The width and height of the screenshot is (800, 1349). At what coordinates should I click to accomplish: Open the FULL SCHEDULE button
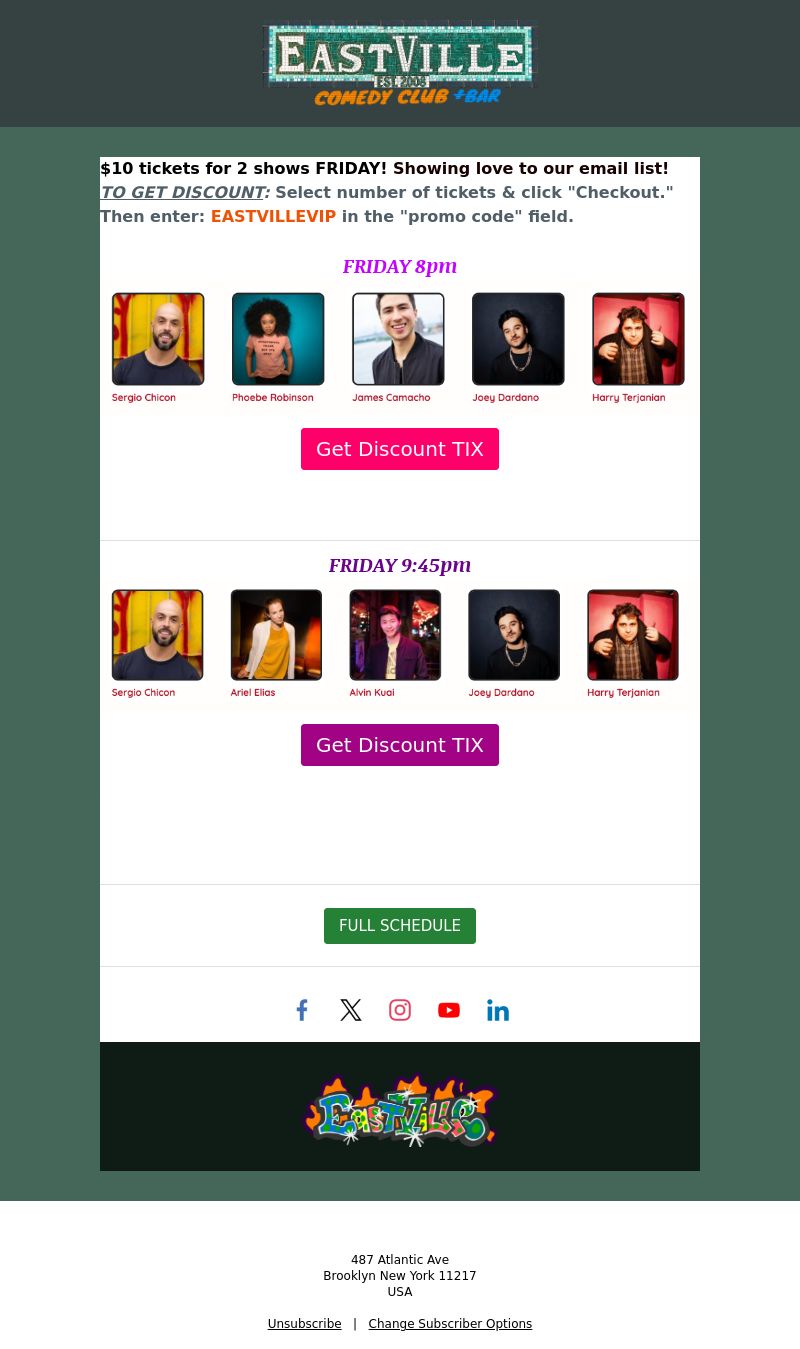pos(400,926)
